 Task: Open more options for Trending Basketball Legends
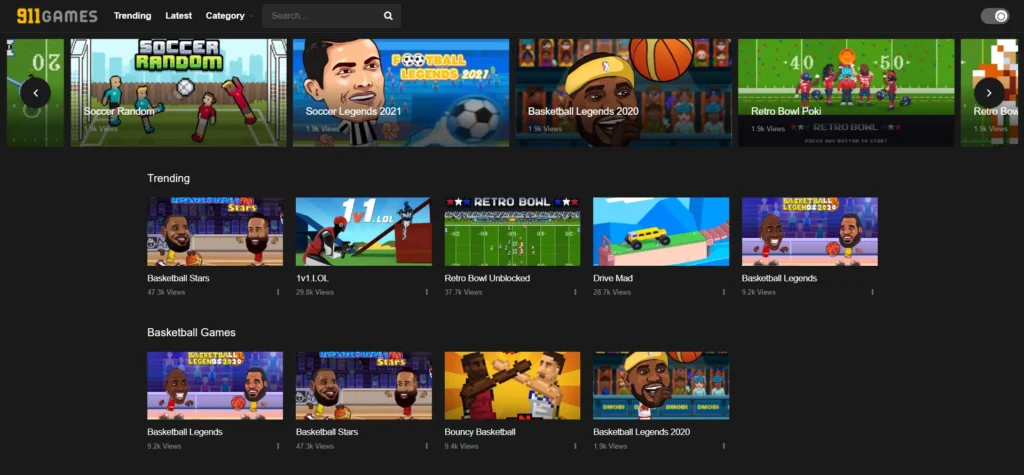(872, 292)
